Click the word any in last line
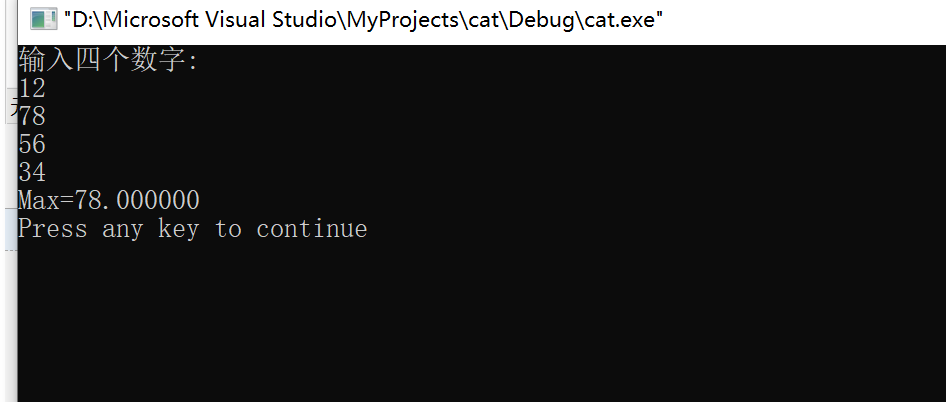This screenshot has width=946, height=402. pyautogui.click(x=122, y=230)
